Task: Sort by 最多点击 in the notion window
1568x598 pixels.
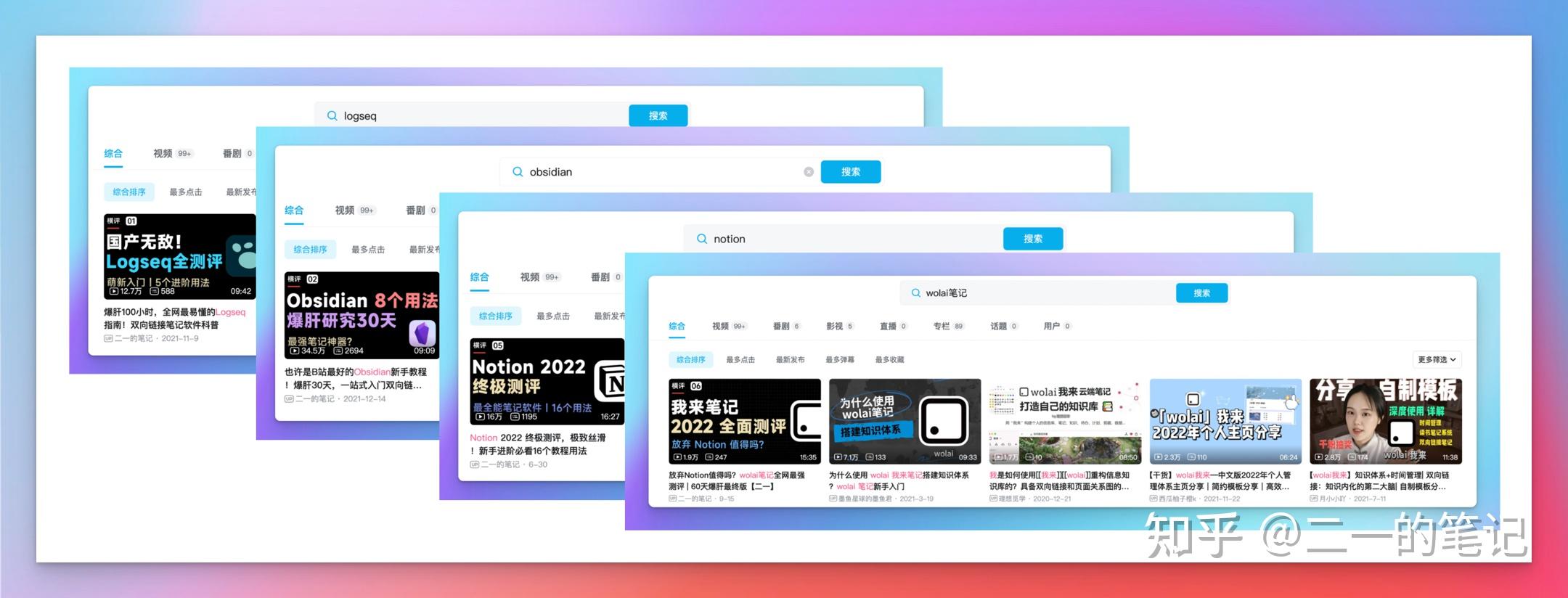Action: coord(553,316)
